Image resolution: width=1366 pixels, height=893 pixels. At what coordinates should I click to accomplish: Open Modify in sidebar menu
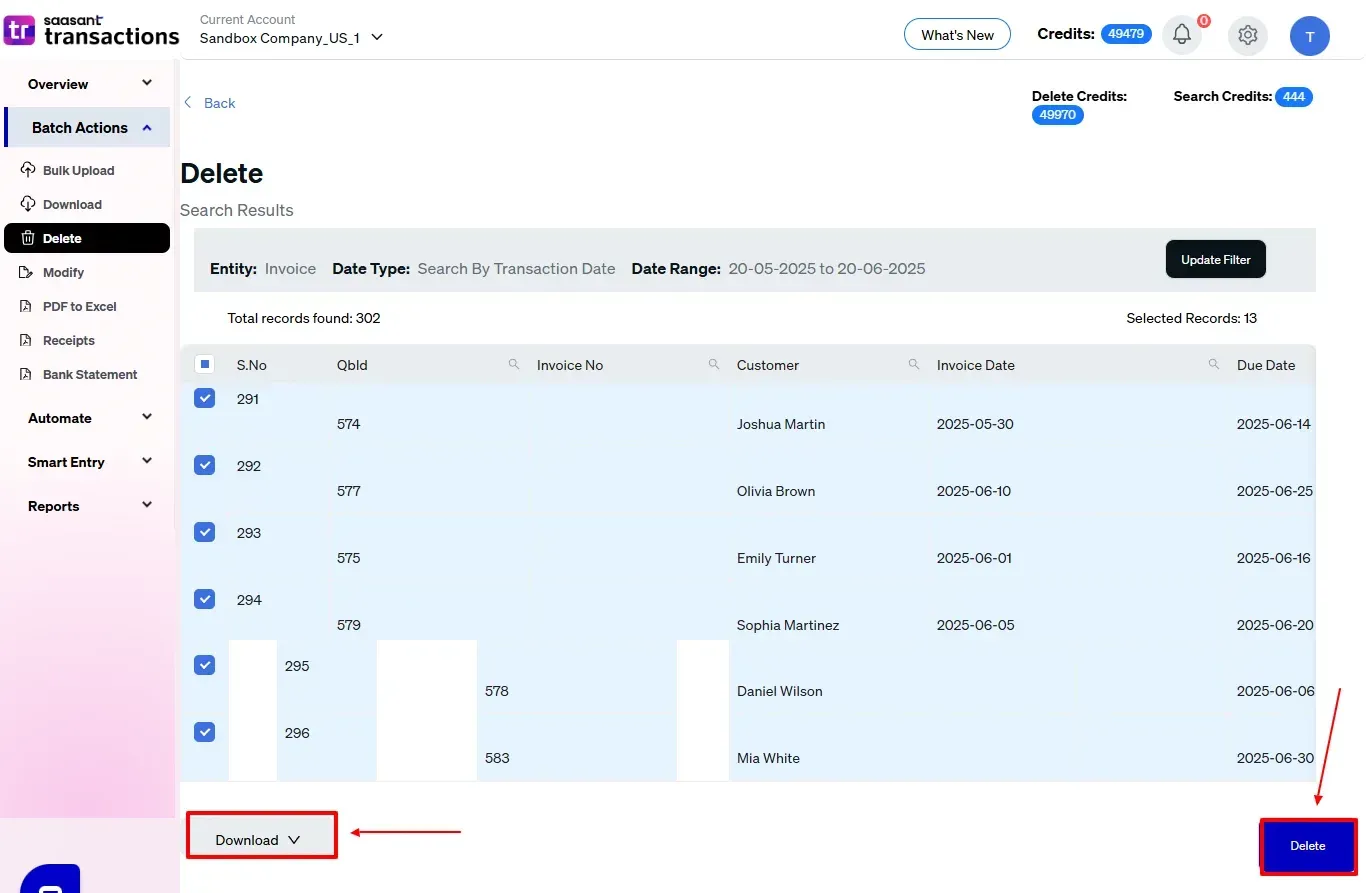click(63, 272)
